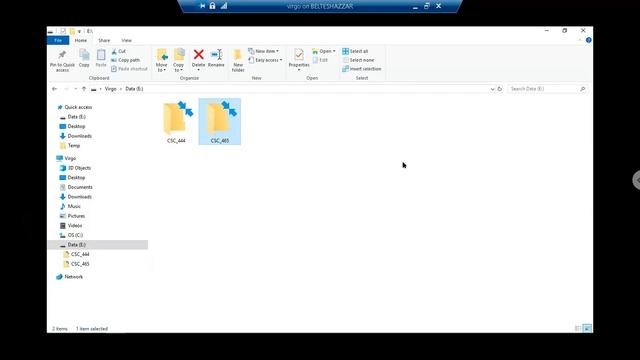Viewport: 640px width, 360px height.
Task: Open Desktop under Quick access
Action: tap(76, 126)
